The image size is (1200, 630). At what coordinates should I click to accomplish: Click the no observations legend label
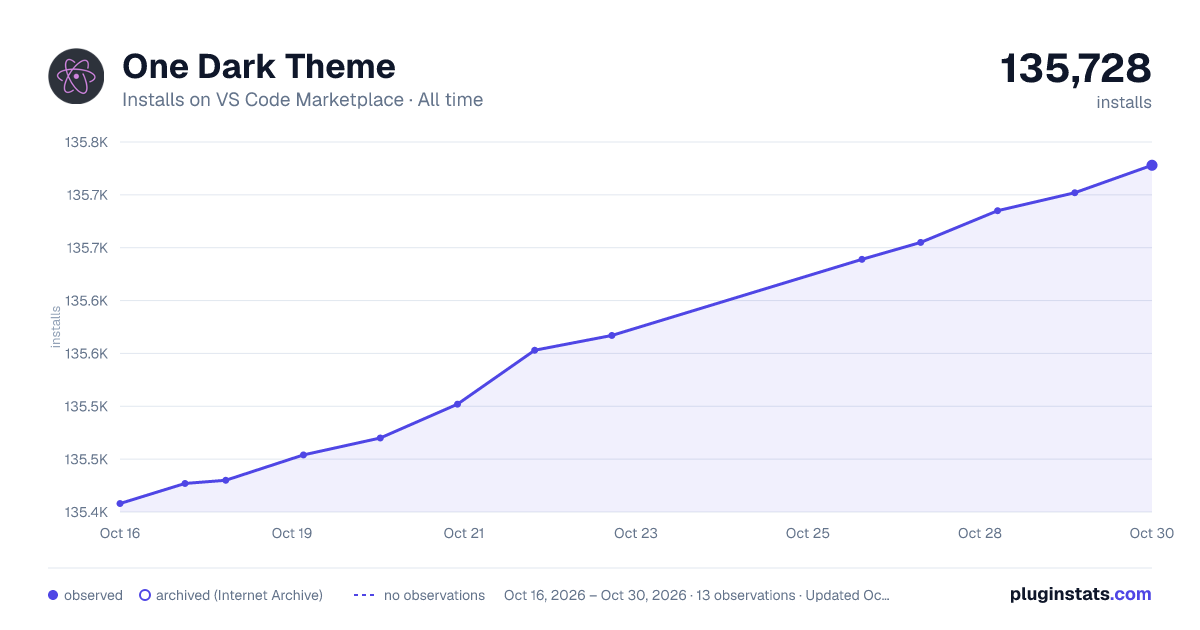pyautogui.click(x=434, y=595)
